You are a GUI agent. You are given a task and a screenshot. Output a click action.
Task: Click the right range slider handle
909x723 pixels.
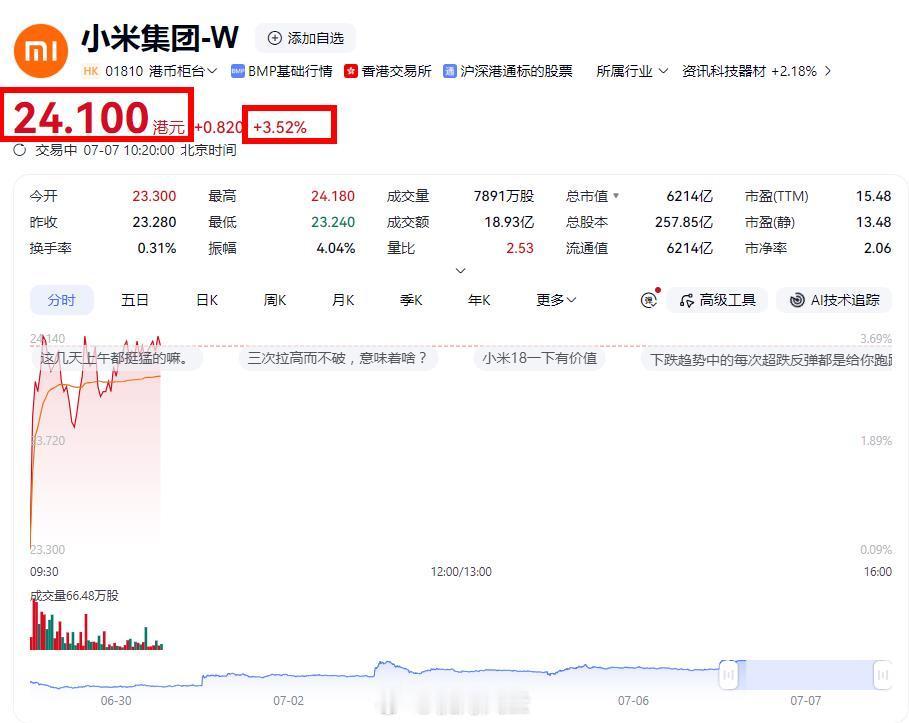tap(882, 674)
